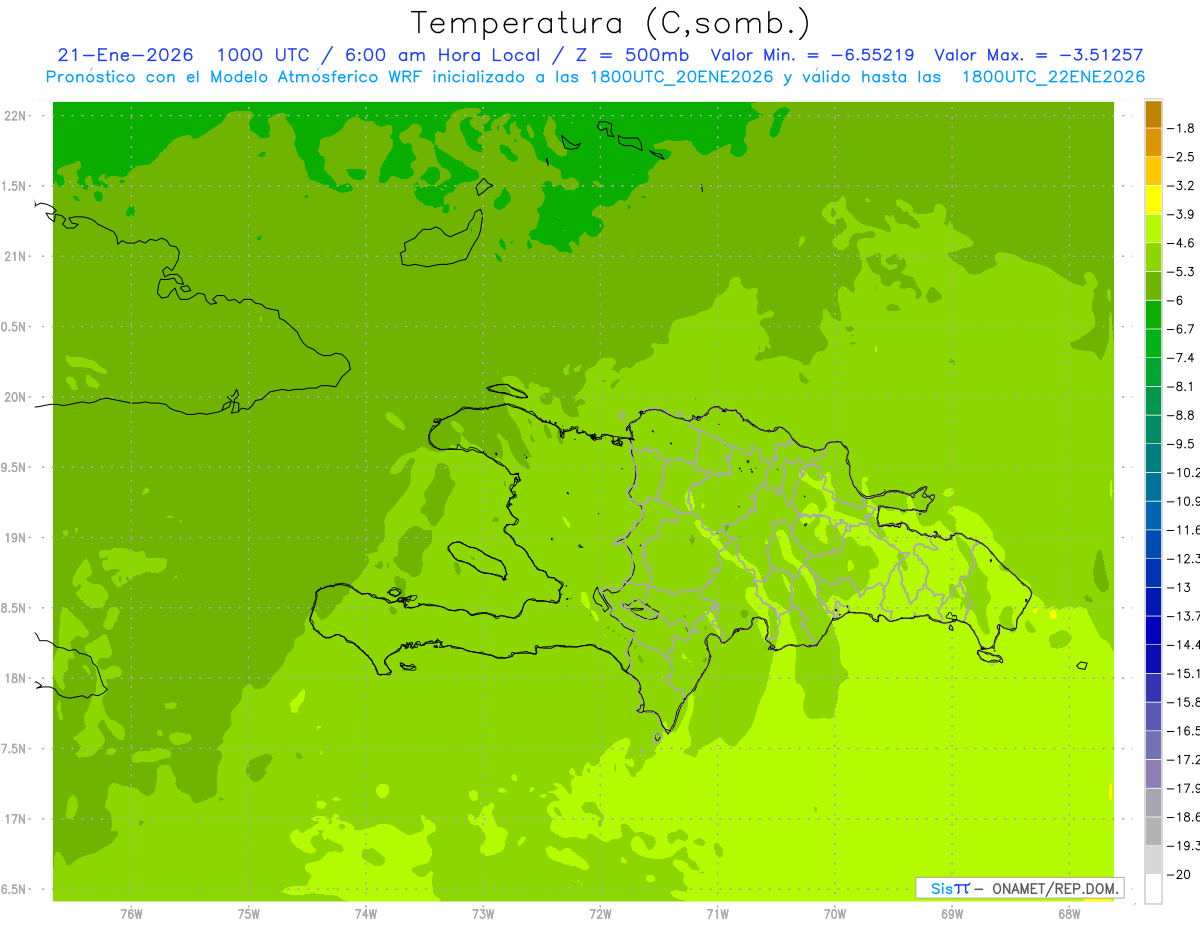
Task: Click the "76W" longitude label
Action: point(131,913)
